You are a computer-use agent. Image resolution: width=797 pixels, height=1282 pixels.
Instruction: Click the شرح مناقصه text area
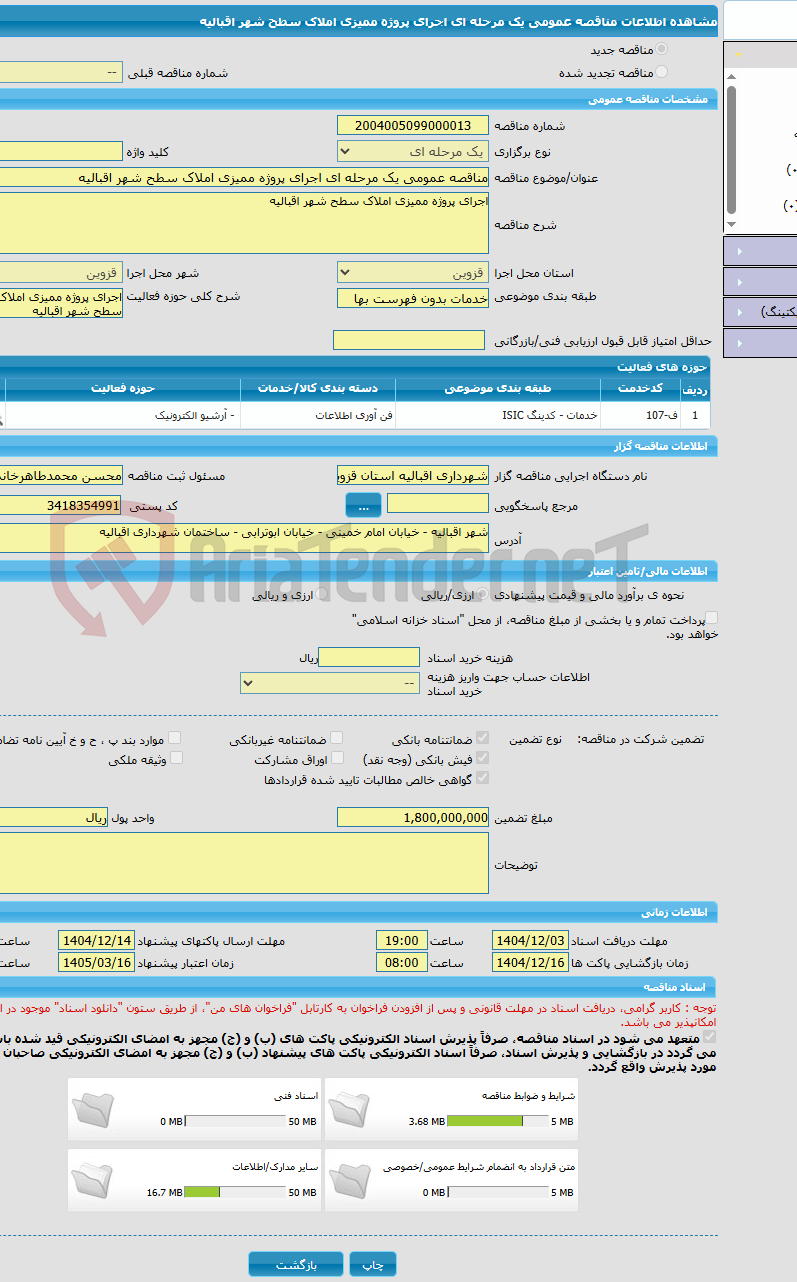244,223
